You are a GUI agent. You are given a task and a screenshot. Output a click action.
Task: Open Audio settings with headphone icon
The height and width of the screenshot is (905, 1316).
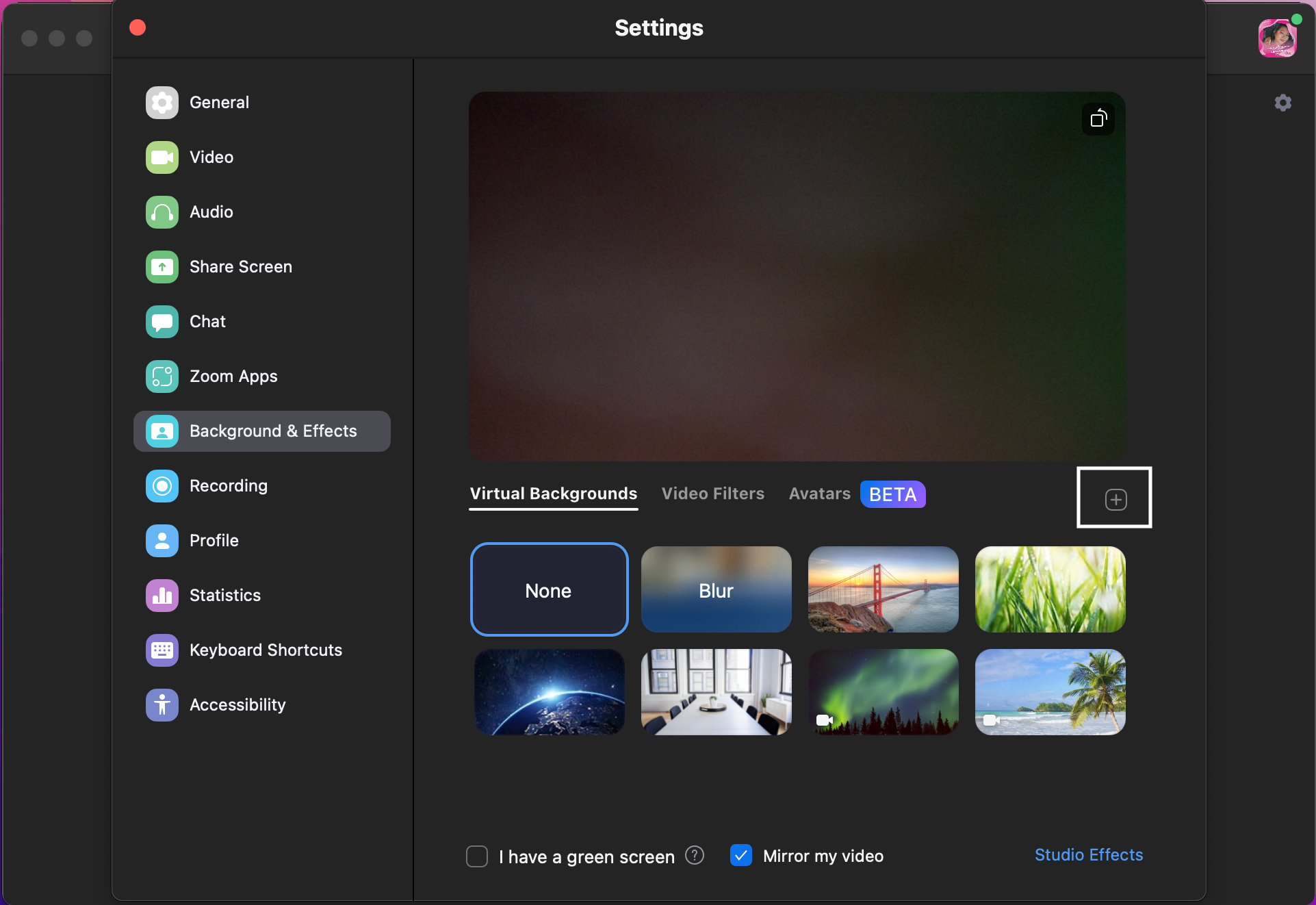click(x=162, y=212)
